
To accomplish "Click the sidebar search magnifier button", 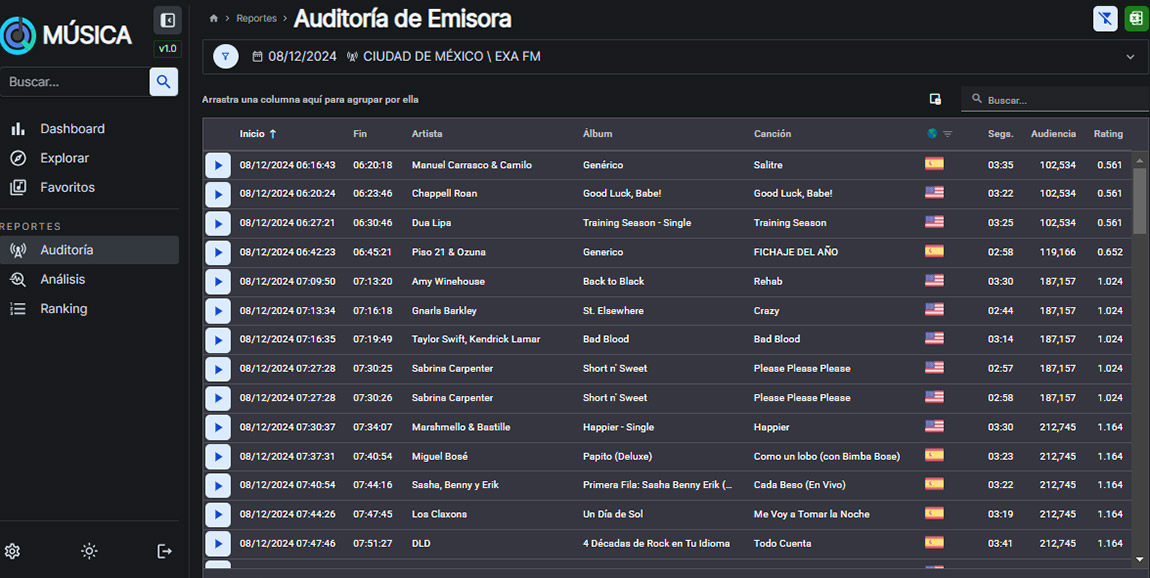I will [x=164, y=81].
